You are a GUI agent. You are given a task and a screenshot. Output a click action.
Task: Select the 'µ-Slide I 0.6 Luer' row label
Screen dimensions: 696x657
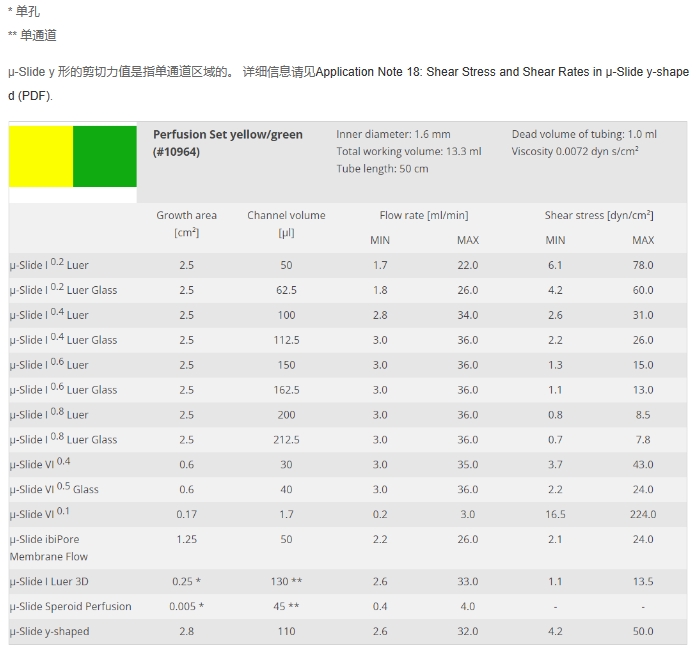click(49, 364)
